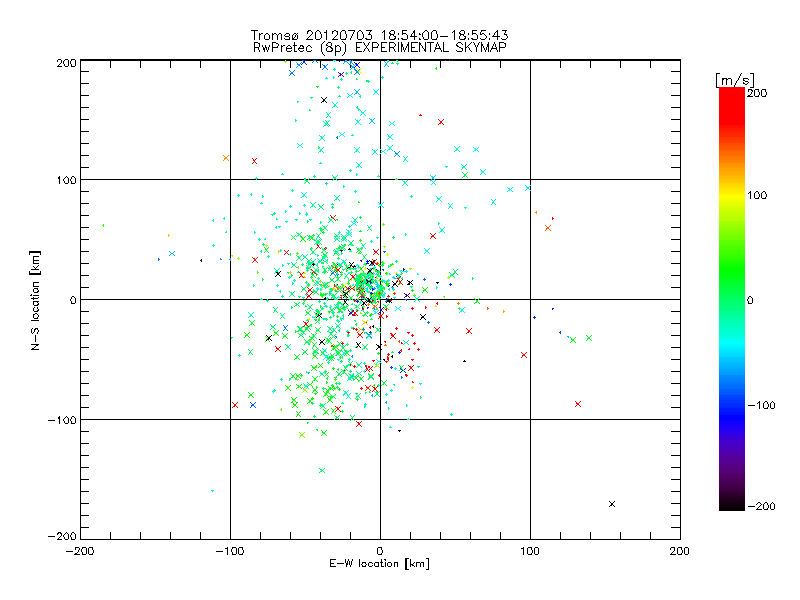The height and width of the screenshot is (600, 800).
Task: Click the 'E-W location [km]' axis label
Action: tap(379, 563)
